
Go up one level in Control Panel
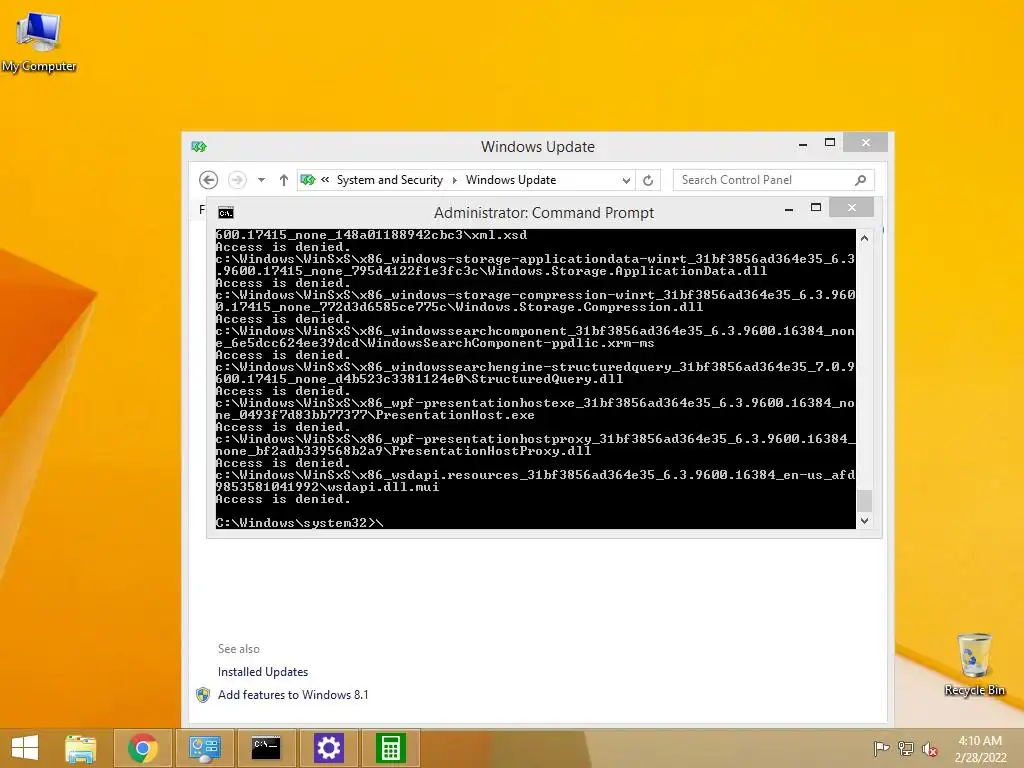tap(283, 180)
